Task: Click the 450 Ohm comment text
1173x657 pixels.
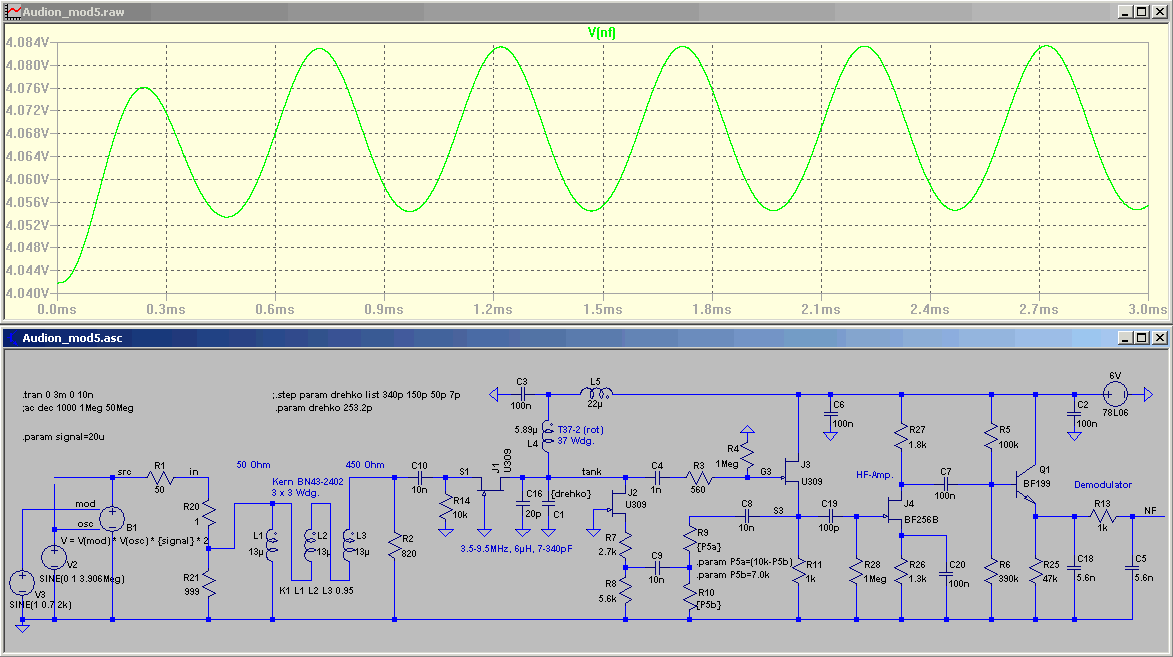Action: coord(365,465)
